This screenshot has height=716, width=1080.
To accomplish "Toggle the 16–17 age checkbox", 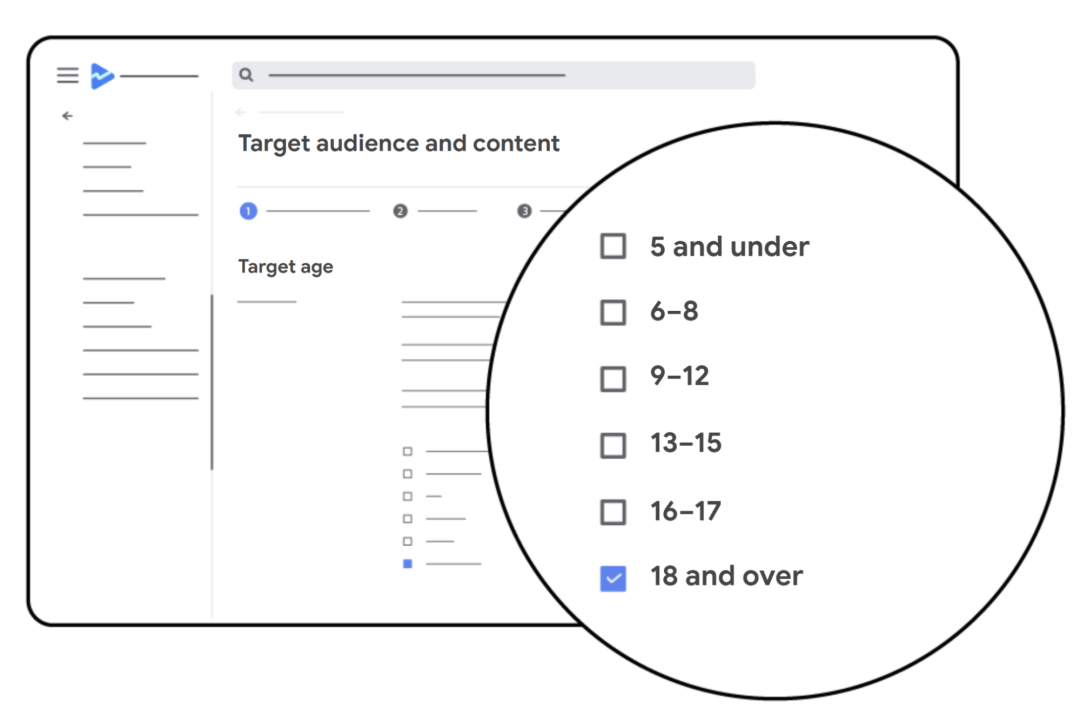I will pyautogui.click(x=613, y=512).
